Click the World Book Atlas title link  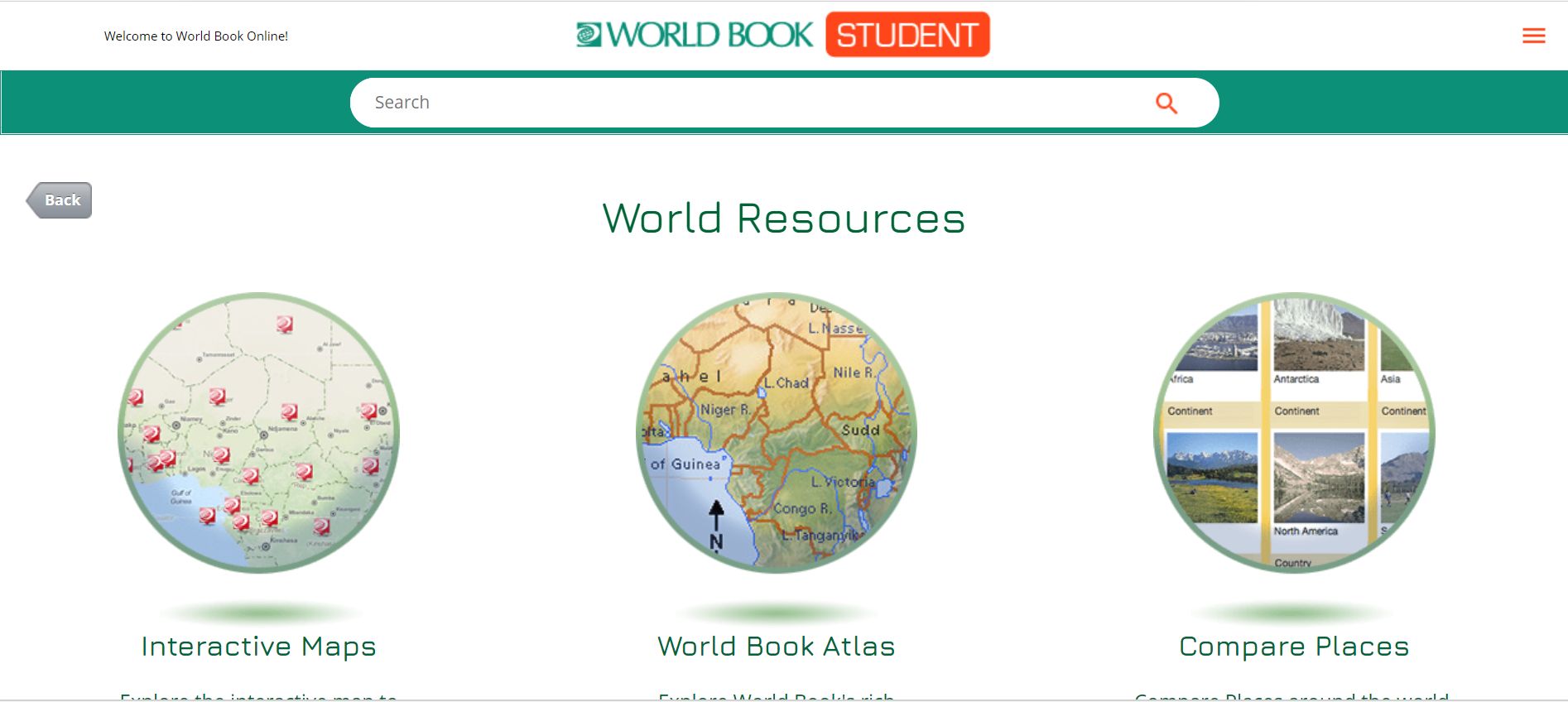click(777, 647)
